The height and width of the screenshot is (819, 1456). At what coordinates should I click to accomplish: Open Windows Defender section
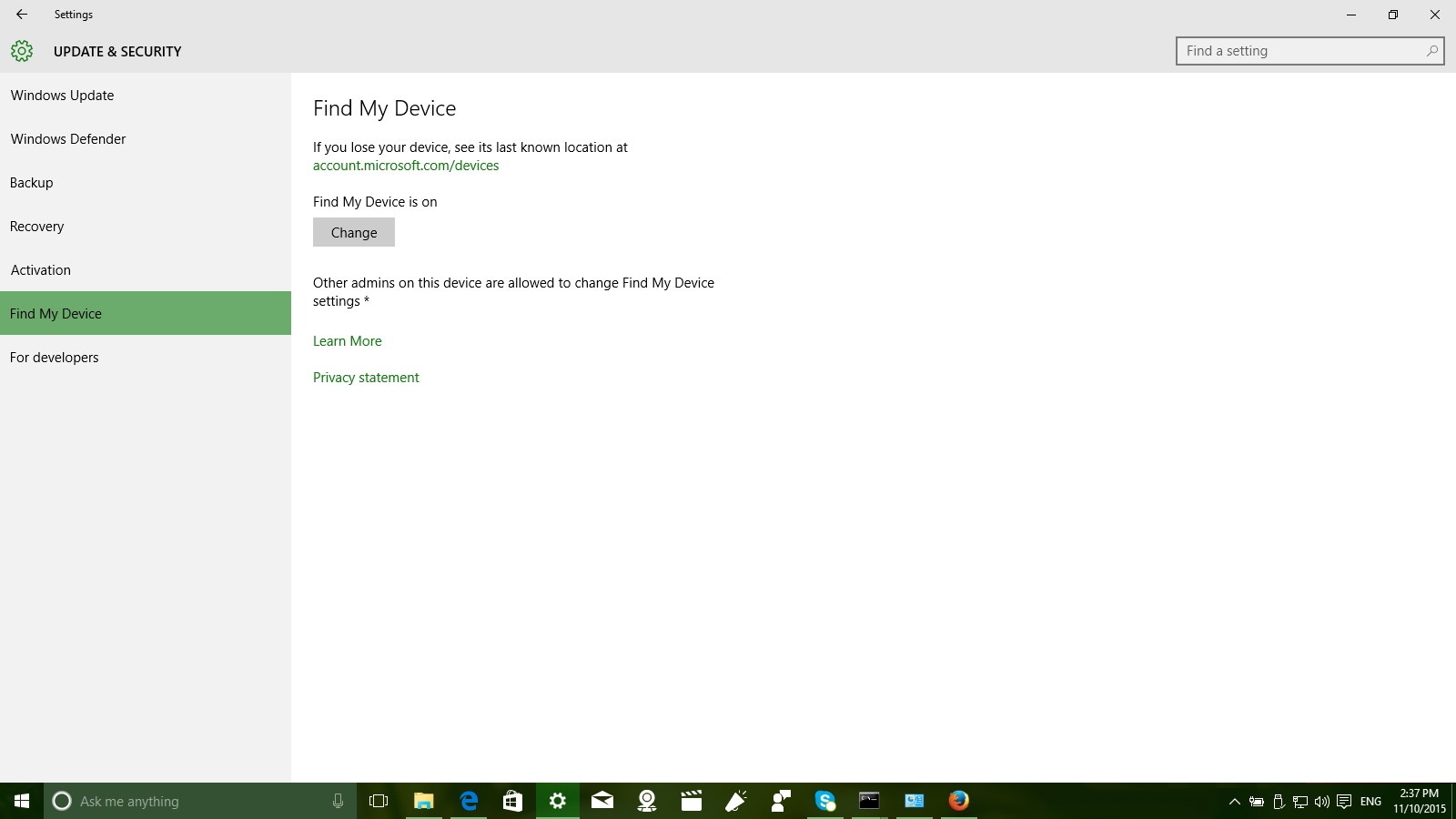(146, 138)
